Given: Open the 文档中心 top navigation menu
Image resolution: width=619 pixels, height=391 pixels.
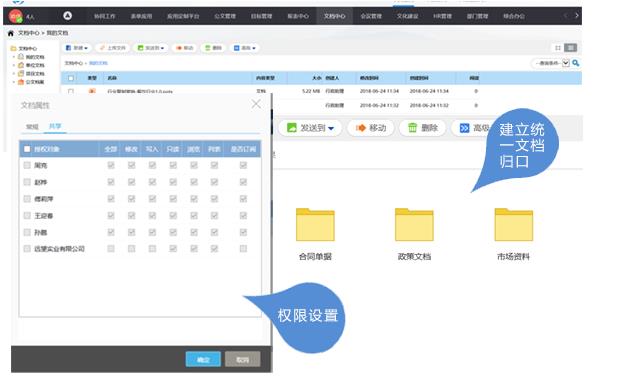Looking at the screenshot, I should pyautogui.click(x=334, y=16).
